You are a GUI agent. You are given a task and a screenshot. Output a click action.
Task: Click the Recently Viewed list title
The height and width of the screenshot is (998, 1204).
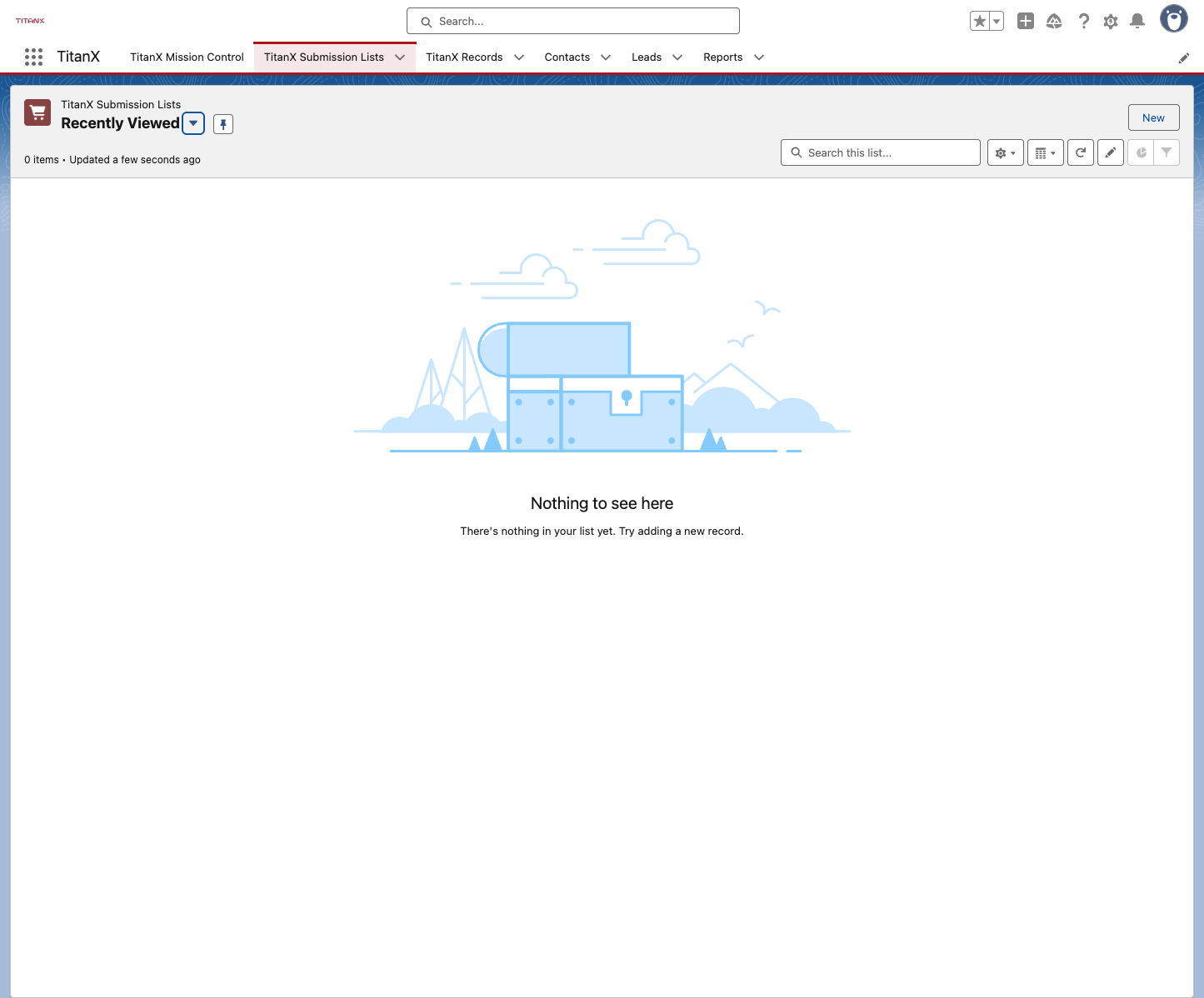(x=120, y=123)
